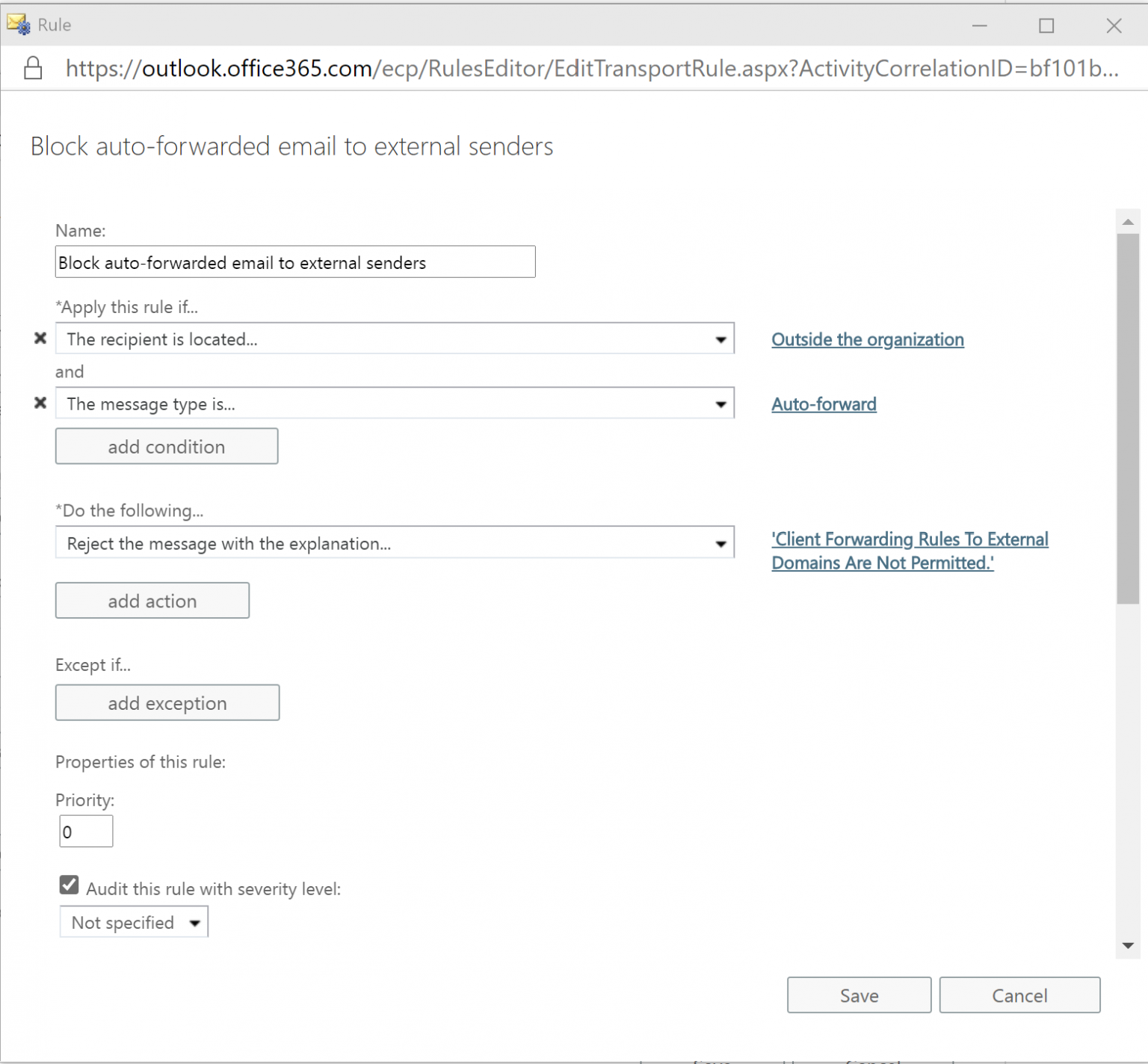Screen dimensions: 1148x1064
Task: Remove the recipient is located condition
Action: coord(40,338)
